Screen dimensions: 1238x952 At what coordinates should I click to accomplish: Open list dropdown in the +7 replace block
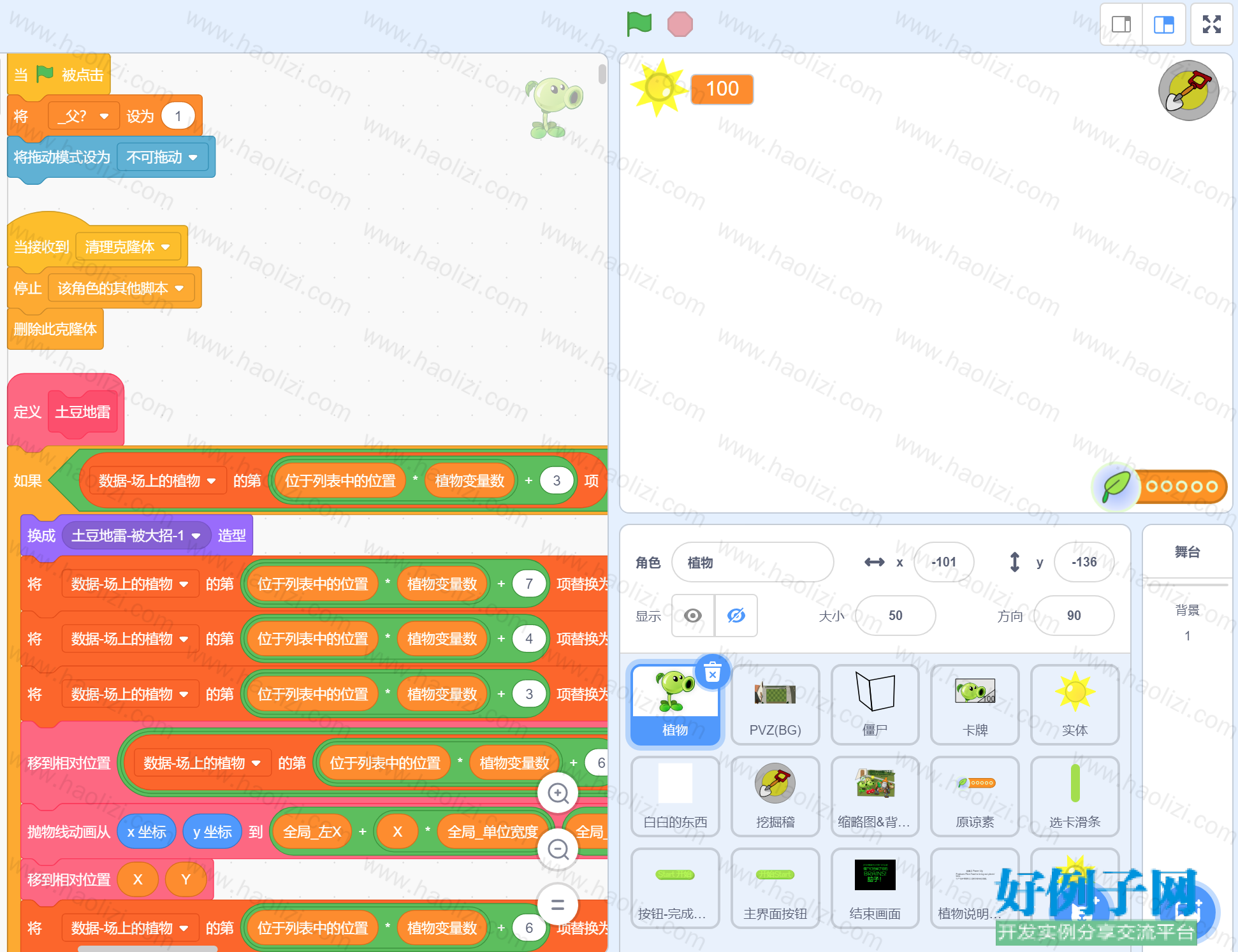(130, 584)
